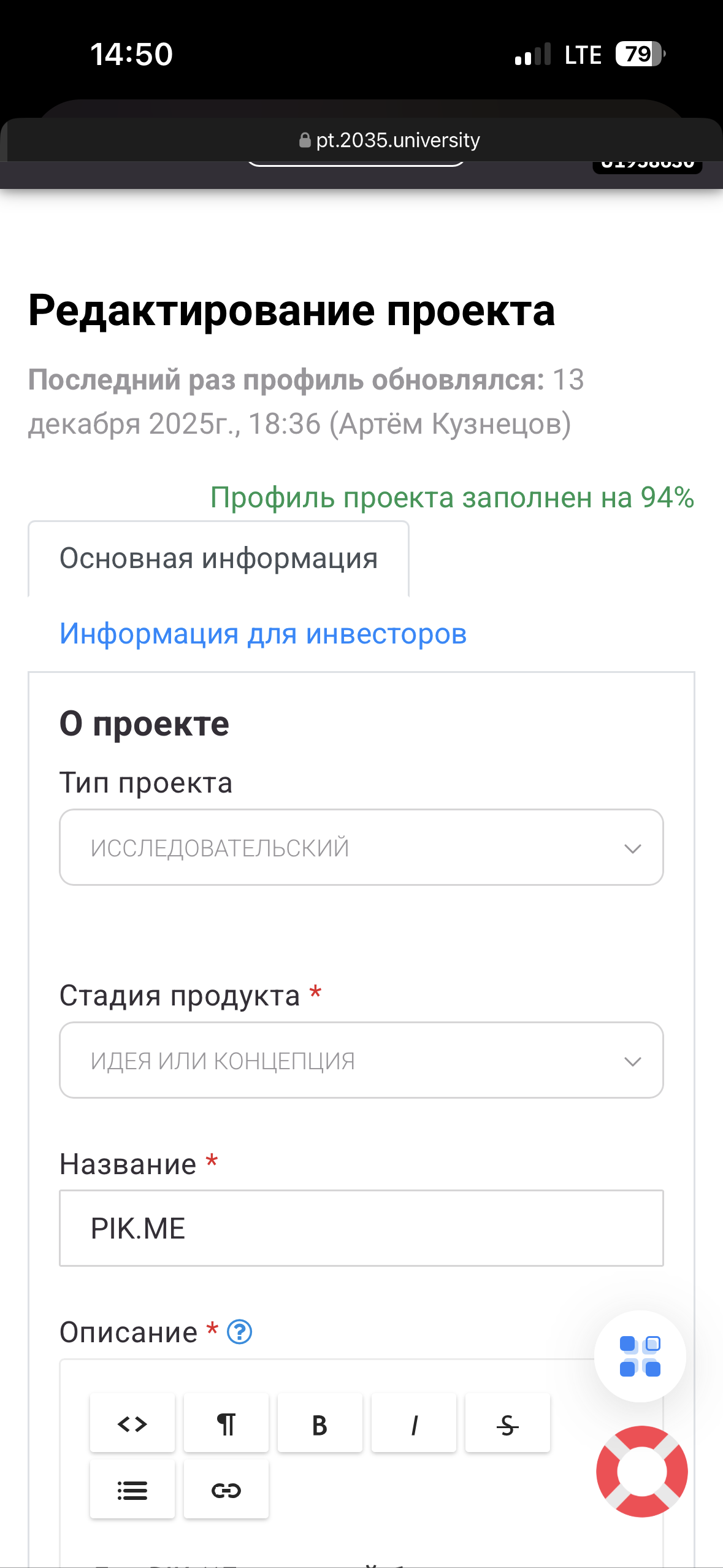
Task: Toggle HTML source code view in editor
Action: [132, 1423]
